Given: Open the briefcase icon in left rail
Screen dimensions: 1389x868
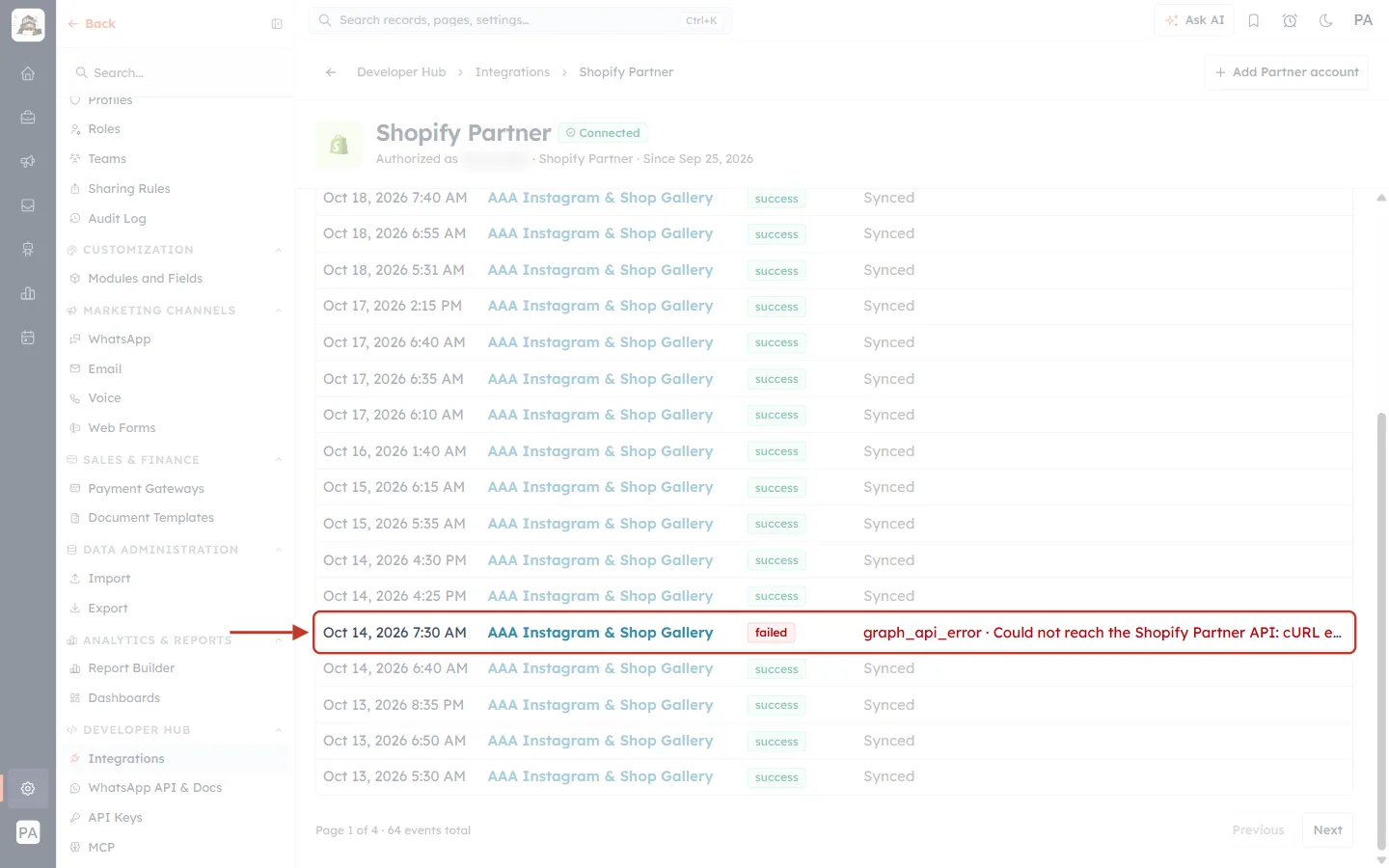Looking at the screenshot, I should tap(28, 118).
